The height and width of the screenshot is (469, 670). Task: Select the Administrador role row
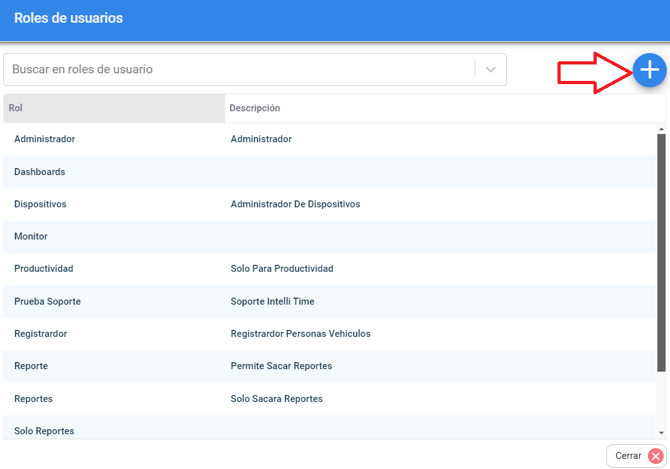[x=45, y=139]
